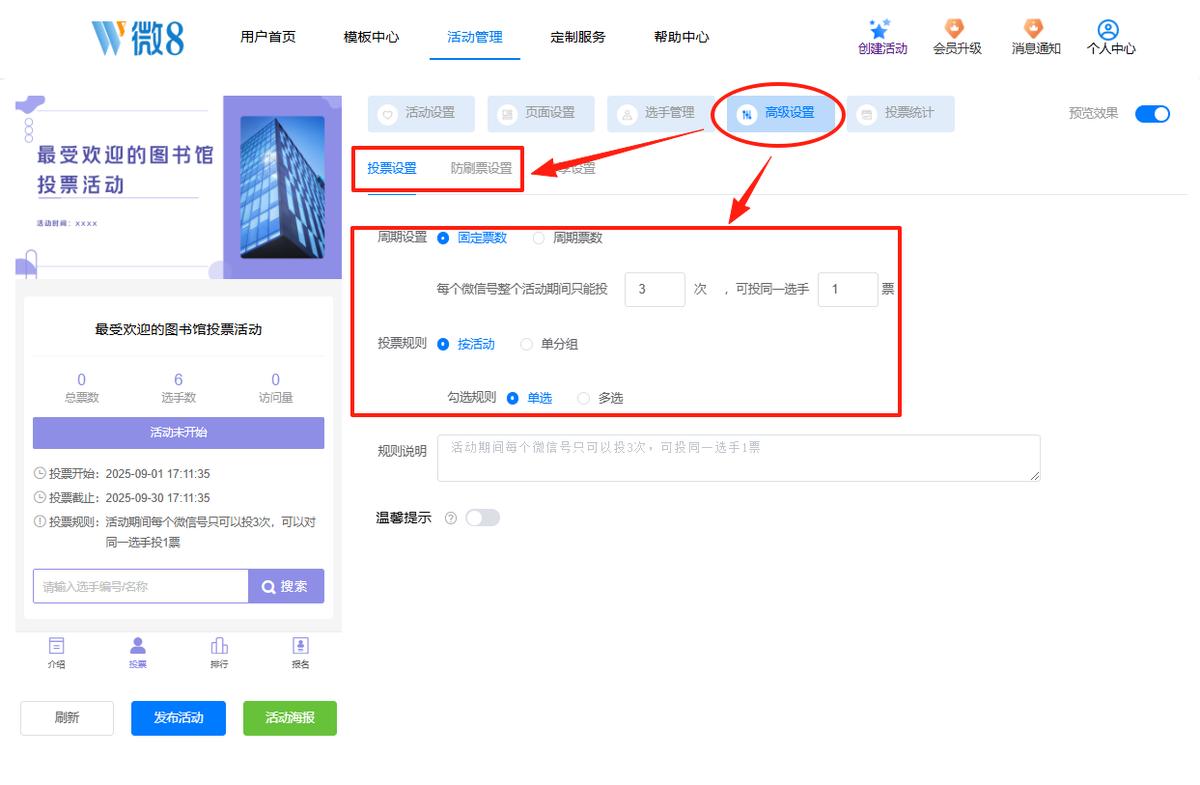Open the 投票设置 sub-tab
The image size is (1200, 785).
392,168
